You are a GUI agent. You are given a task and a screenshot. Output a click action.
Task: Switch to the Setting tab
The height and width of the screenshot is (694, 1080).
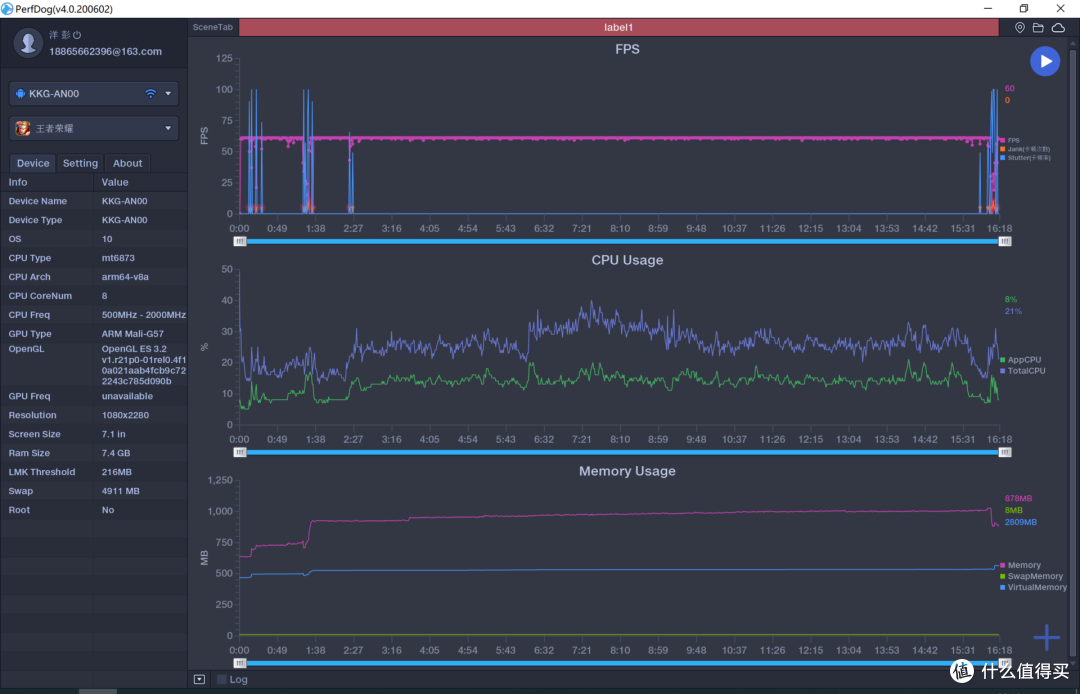coord(80,163)
